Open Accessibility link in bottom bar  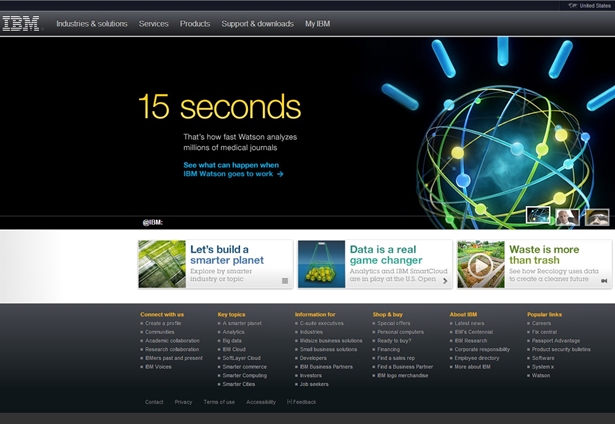(x=261, y=402)
